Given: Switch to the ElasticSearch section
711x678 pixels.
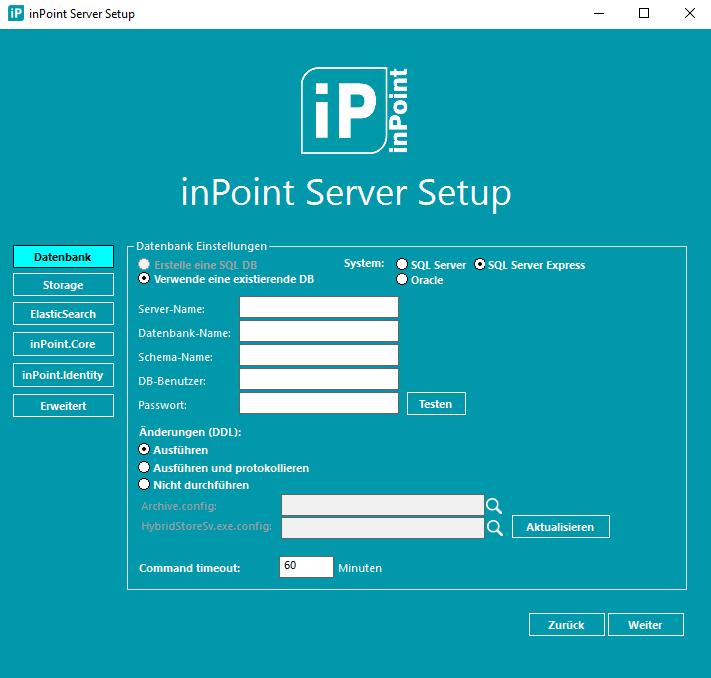Looking at the screenshot, I should (x=63, y=314).
